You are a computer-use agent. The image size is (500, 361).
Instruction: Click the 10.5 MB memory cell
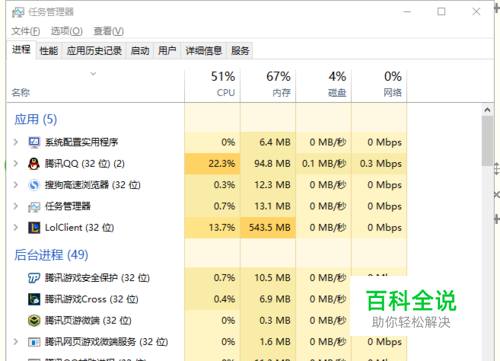pos(268,278)
